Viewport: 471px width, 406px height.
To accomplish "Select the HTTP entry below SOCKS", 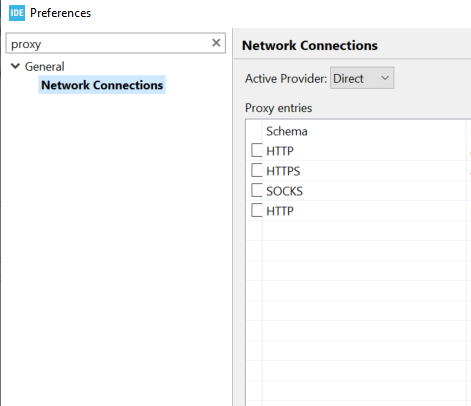I will [x=280, y=211].
